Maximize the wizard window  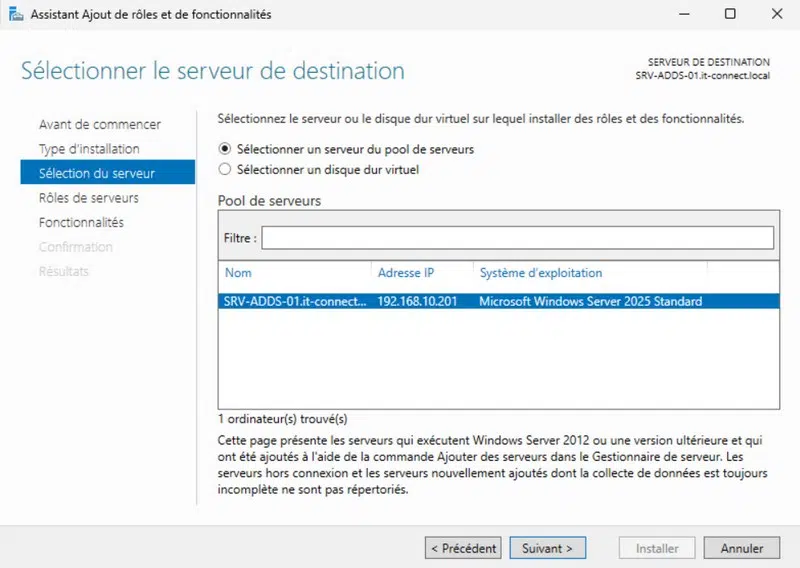[x=730, y=14]
